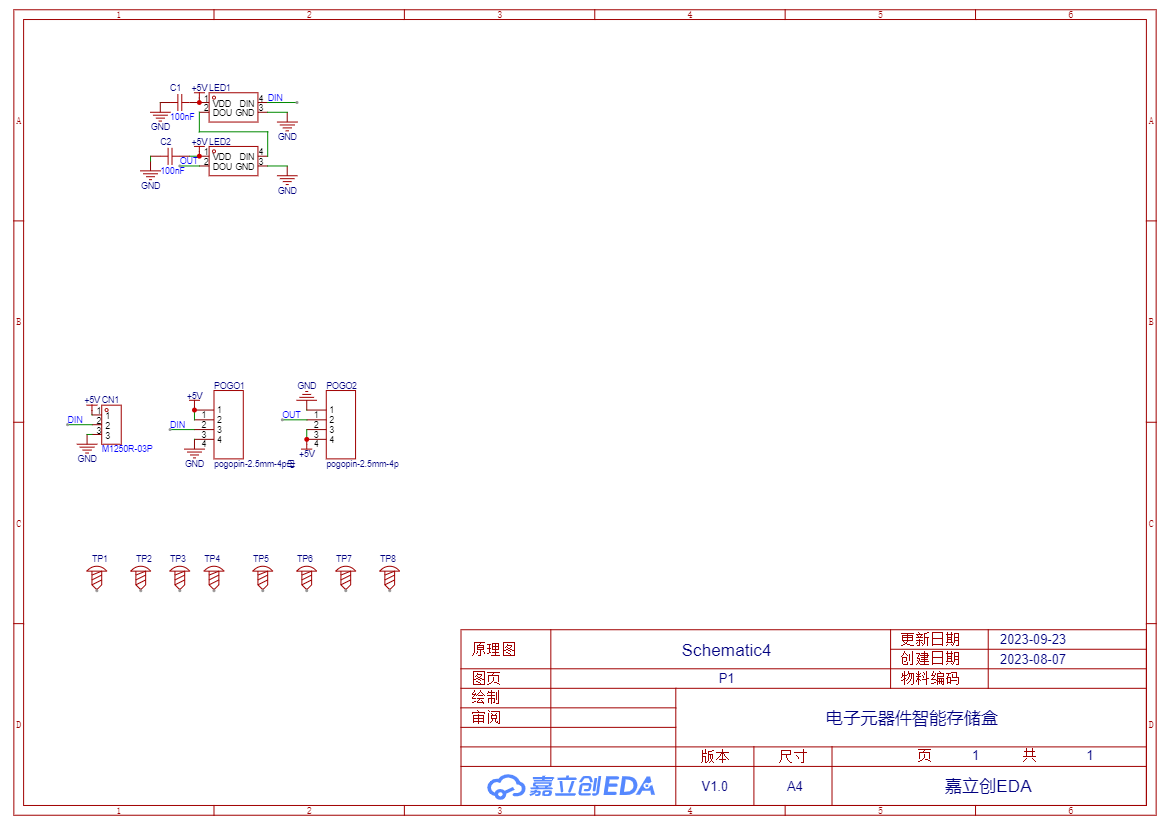Screen dimensions: 1170x825
Task: Click the POGO2 connector body
Action: [341, 424]
